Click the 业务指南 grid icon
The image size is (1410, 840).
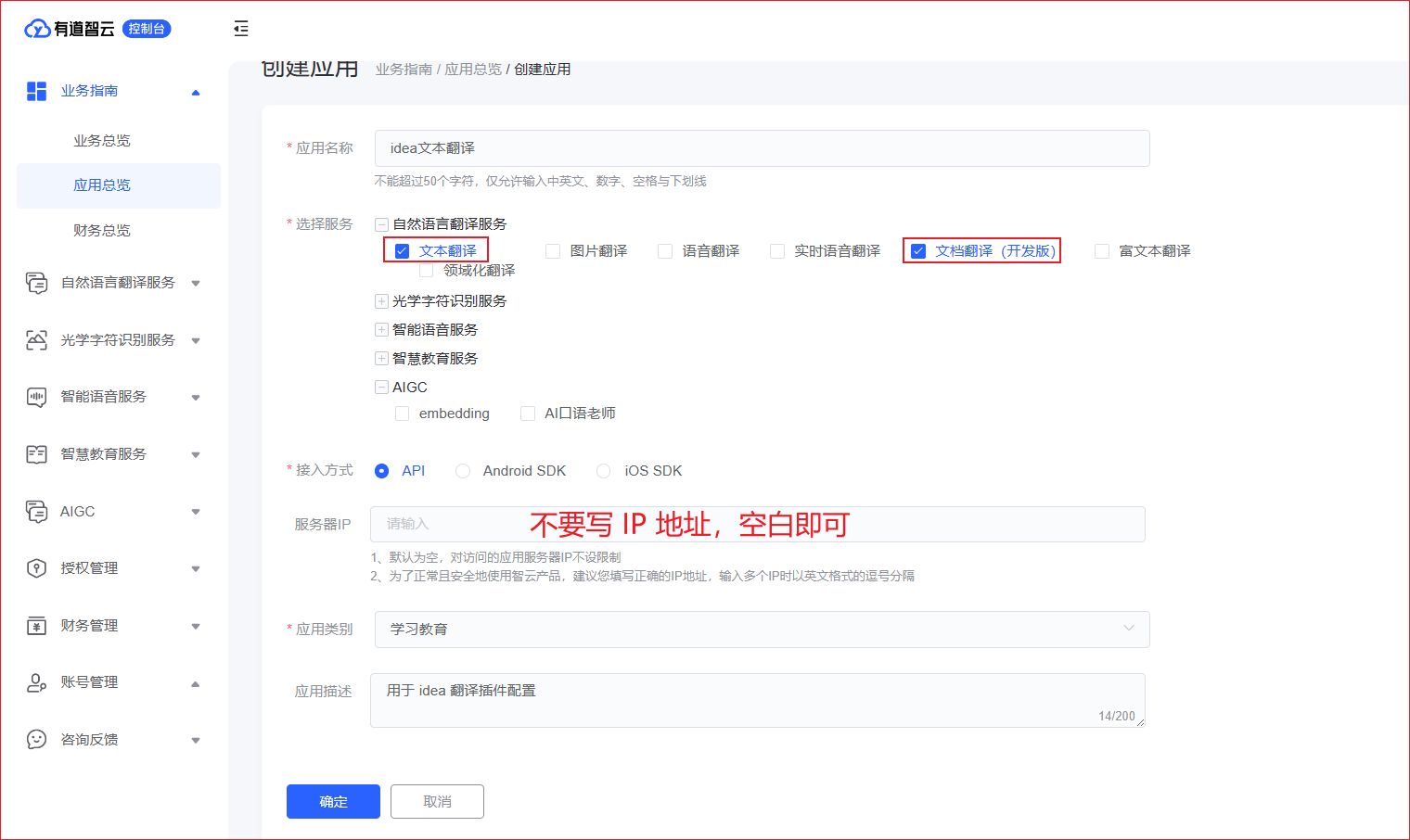pos(36,91)
